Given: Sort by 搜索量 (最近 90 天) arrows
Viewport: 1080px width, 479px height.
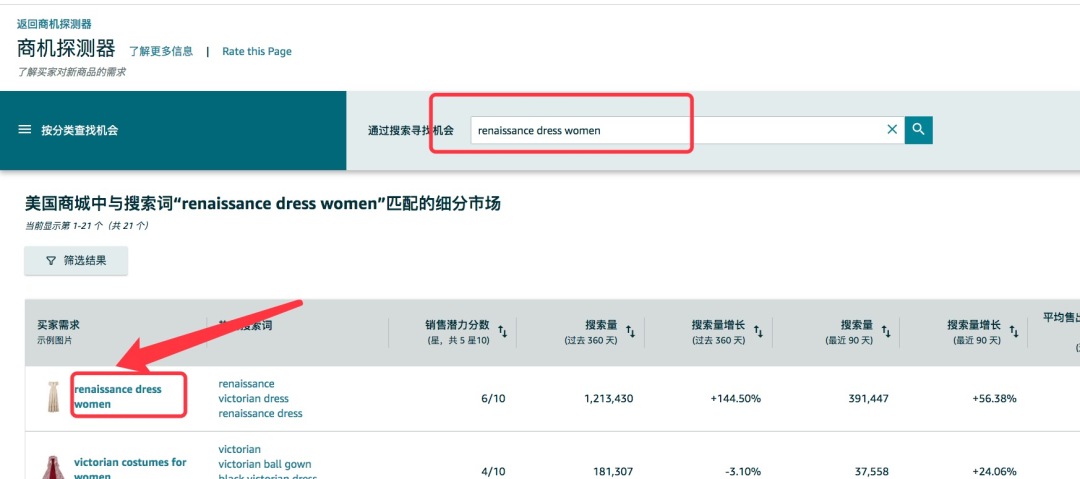Looking at the screenshot, I should (886, 332).
